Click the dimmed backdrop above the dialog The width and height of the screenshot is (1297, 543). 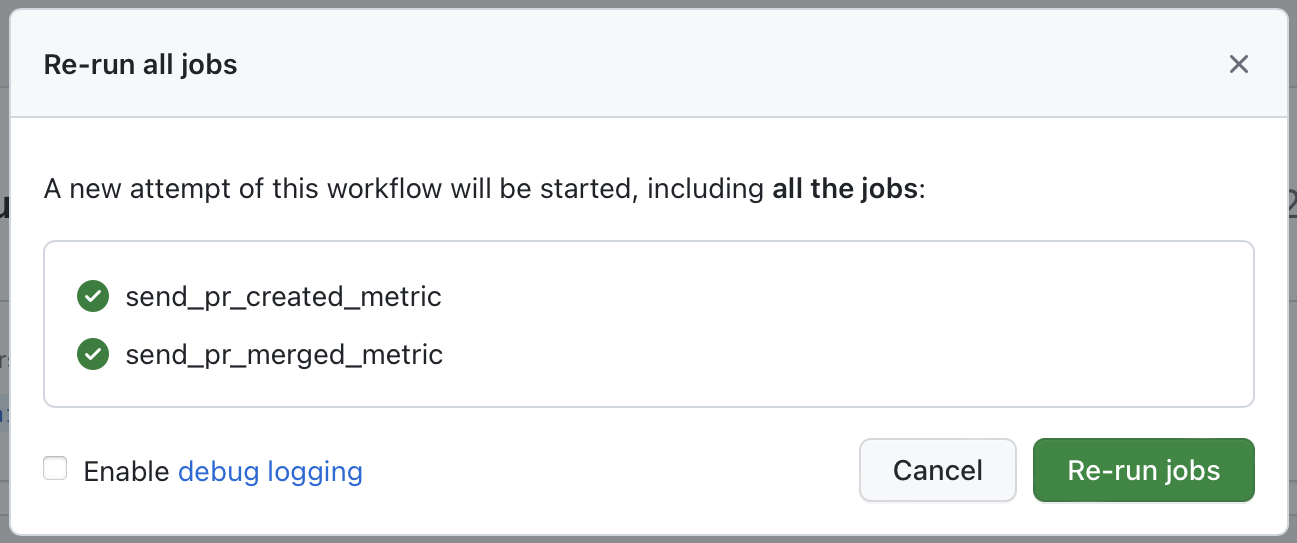point(648,3)
